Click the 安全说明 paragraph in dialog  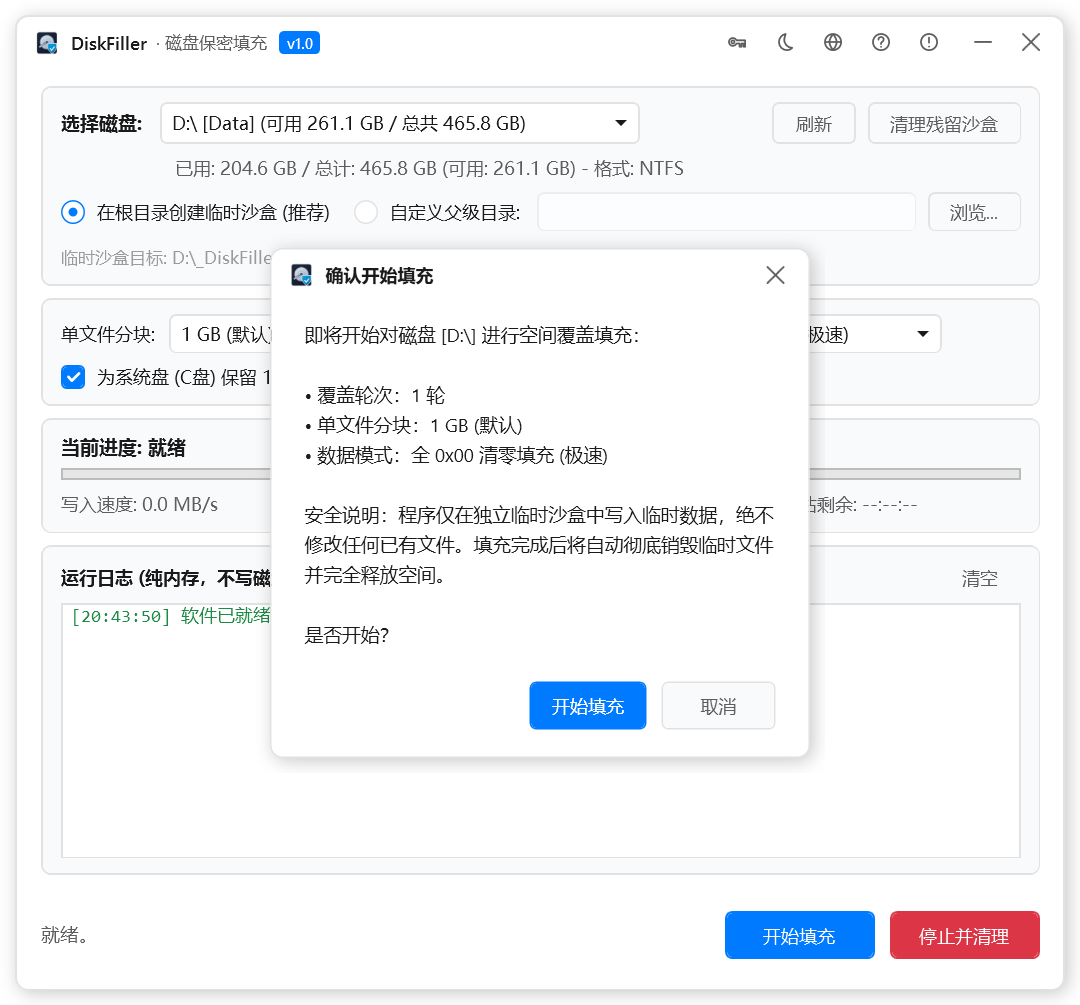[x=539, y=545]
